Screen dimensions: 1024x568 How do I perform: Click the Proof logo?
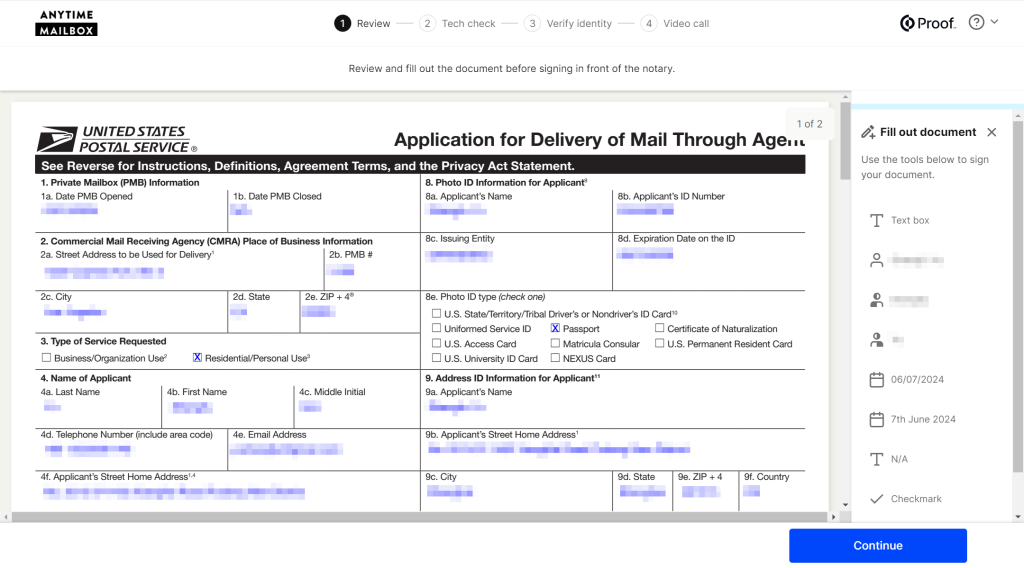tap(927, 24)
